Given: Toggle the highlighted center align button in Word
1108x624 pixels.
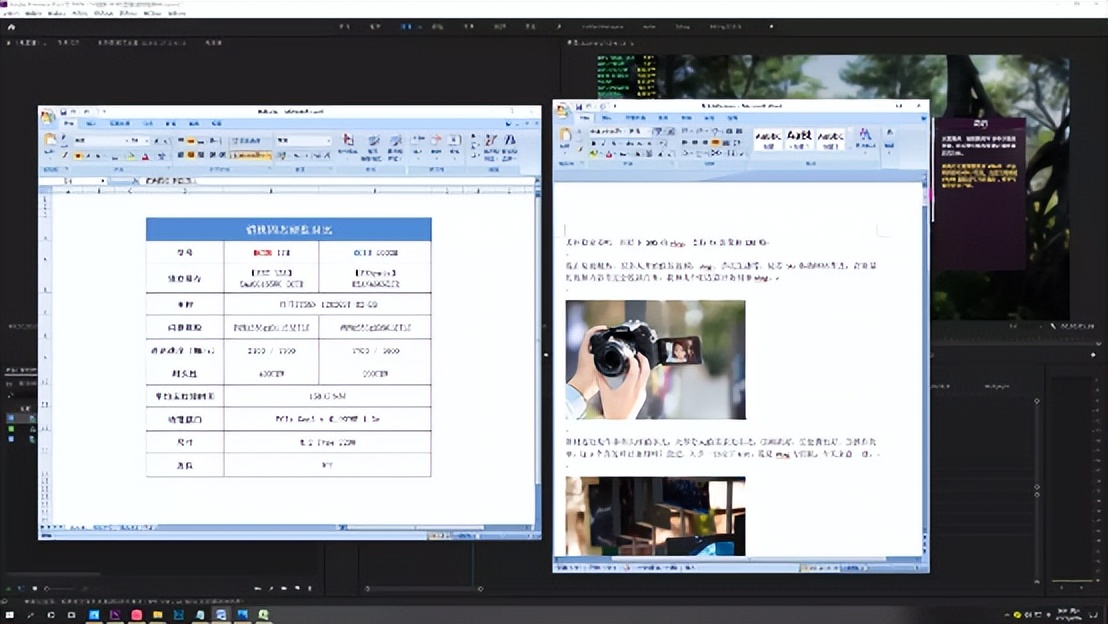Looking at the screenshot, I should (715, 142).
